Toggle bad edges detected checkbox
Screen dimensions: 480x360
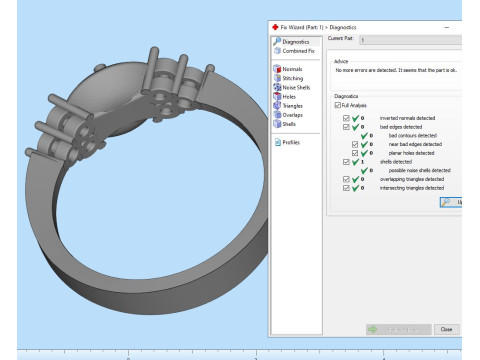click(x=346, y=127)
